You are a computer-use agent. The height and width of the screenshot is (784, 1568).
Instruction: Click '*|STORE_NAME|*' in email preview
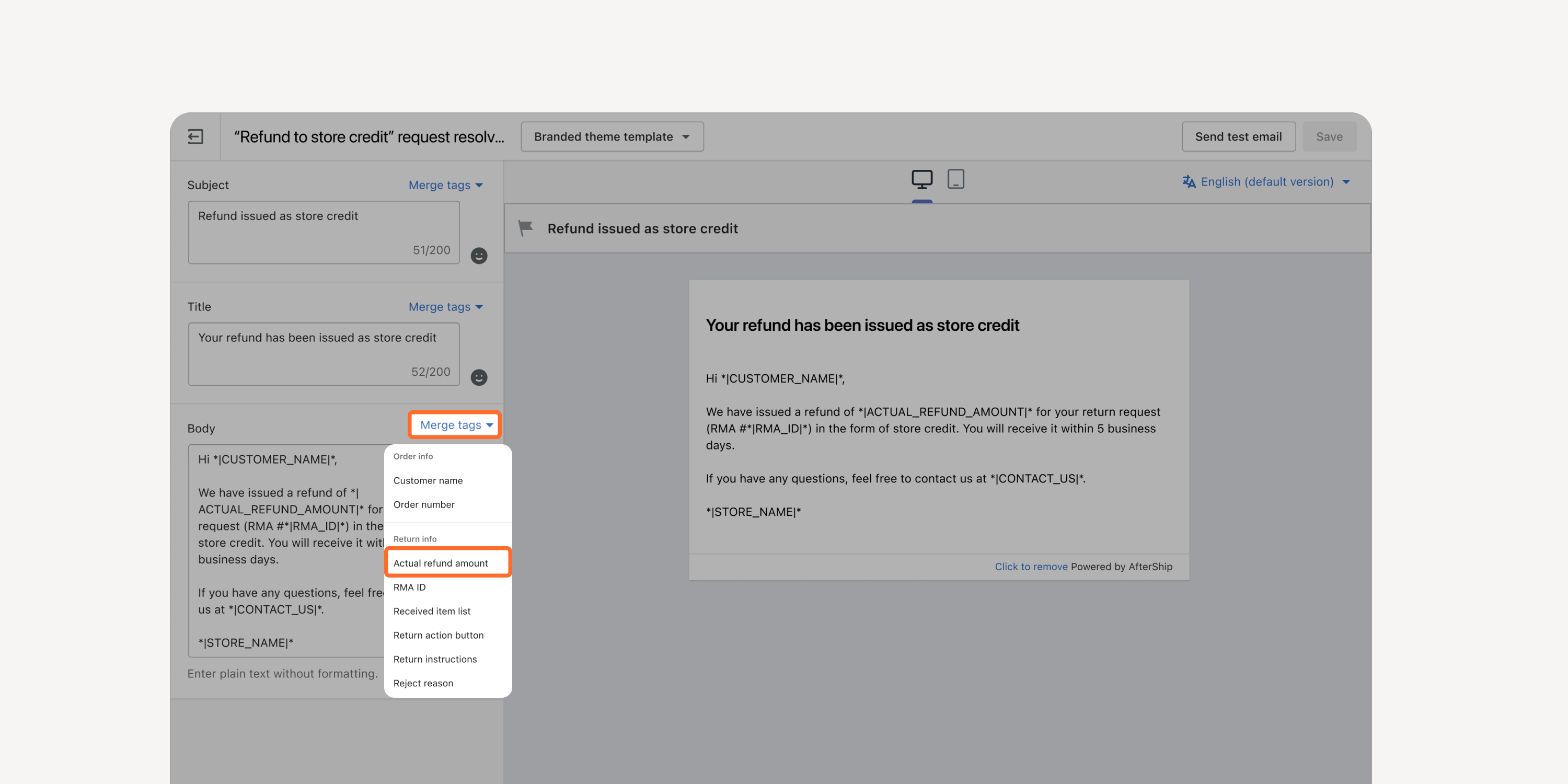pyautogui.click(x=753, y=512)
